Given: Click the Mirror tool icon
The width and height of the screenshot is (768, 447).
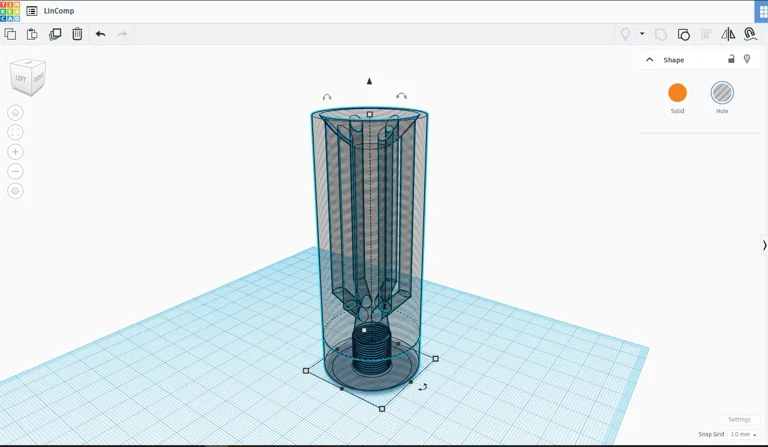Looking at the screenshot, I should click(728, 34).
